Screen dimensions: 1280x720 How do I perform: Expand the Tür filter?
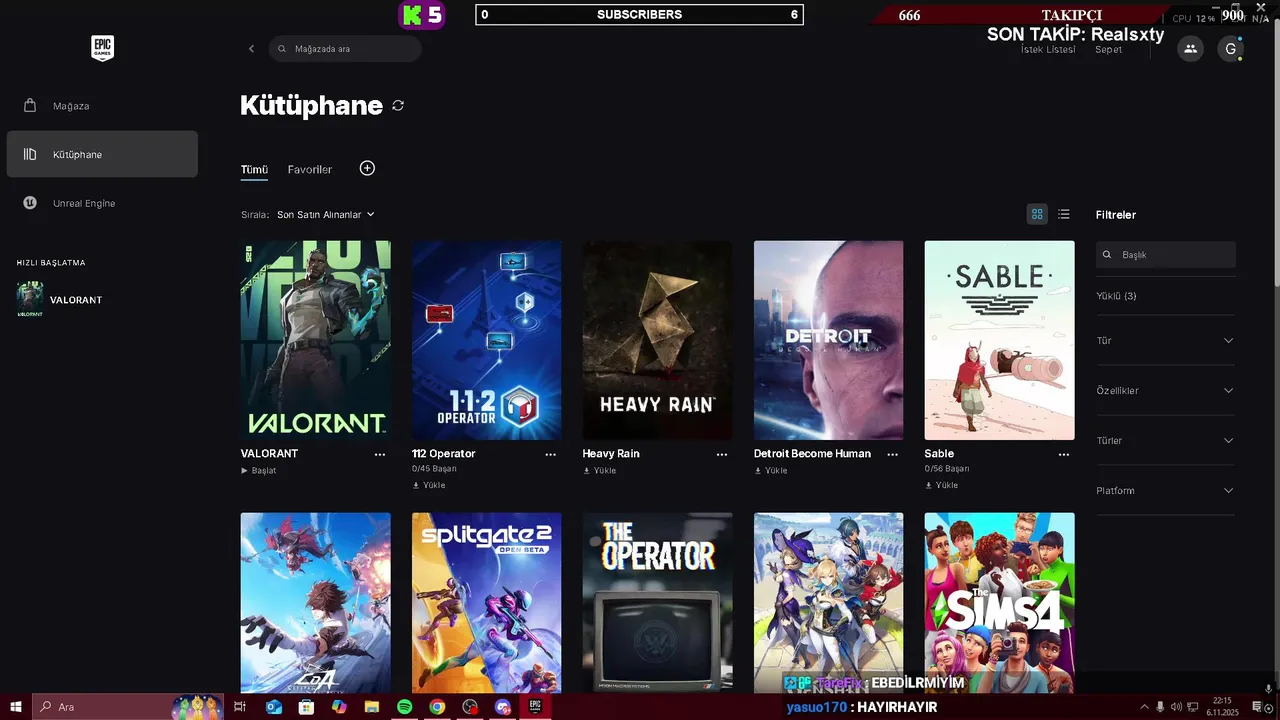[x=1165, y=340]
